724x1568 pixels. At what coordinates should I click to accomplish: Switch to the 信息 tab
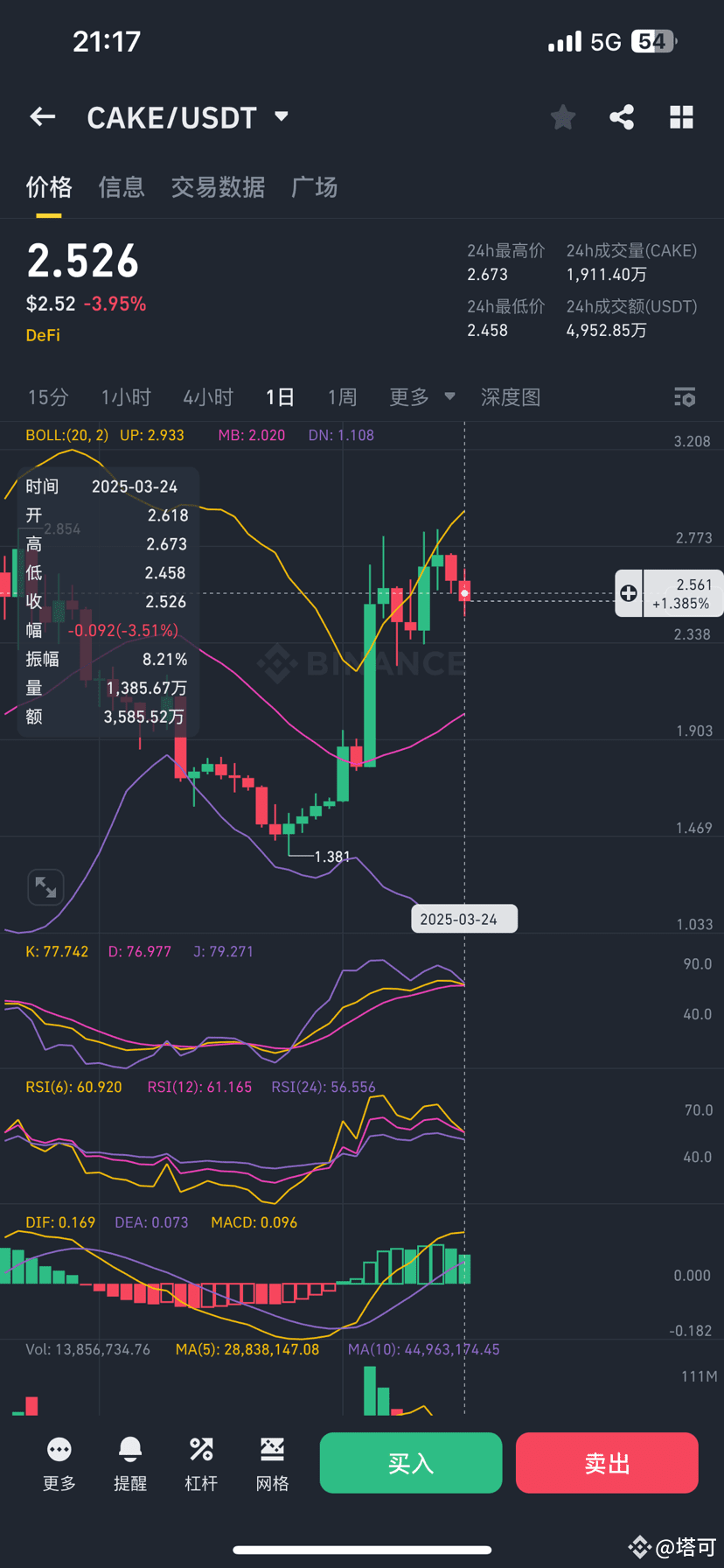click(122, 187)
